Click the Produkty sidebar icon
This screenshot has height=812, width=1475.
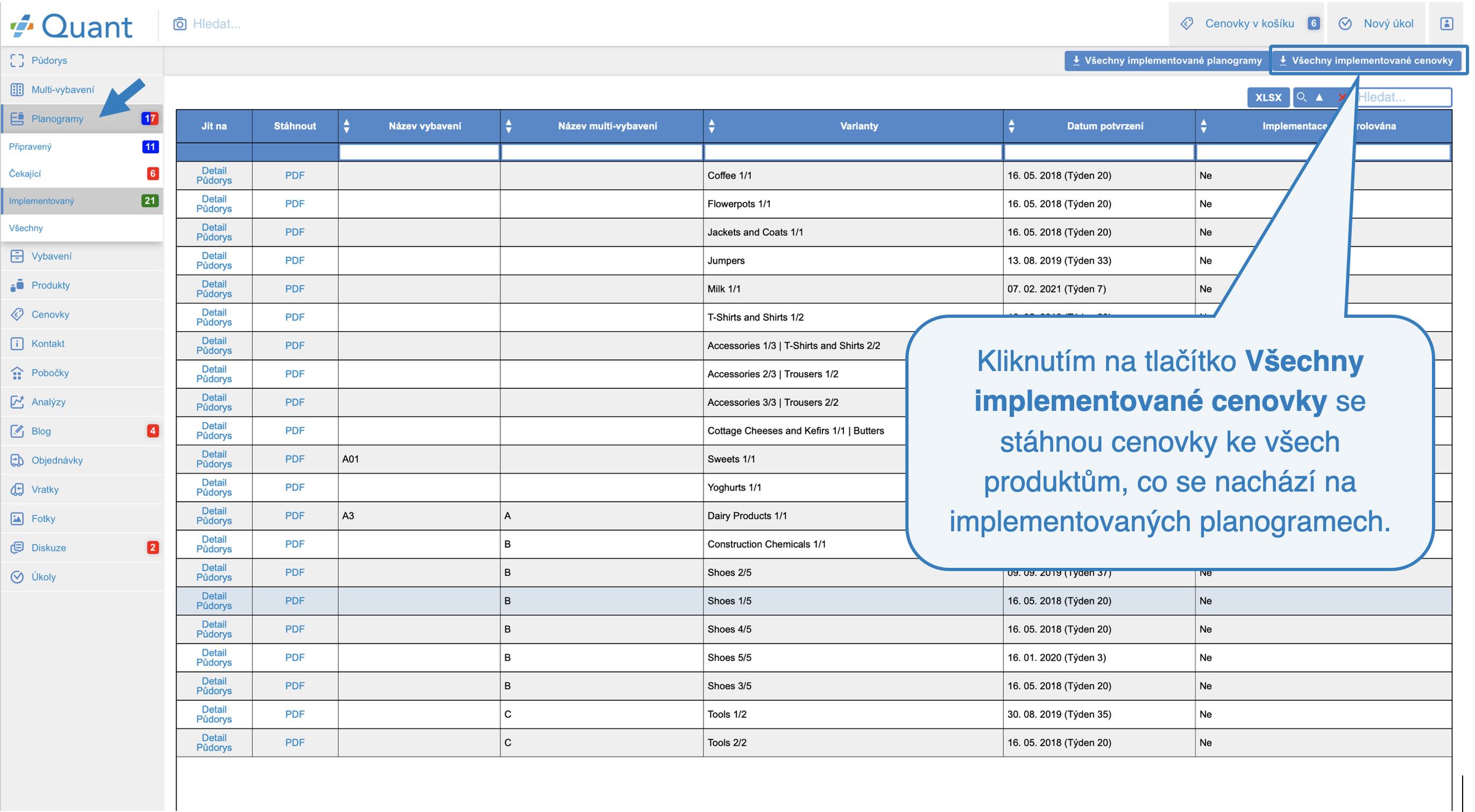[x=17, y=285]
